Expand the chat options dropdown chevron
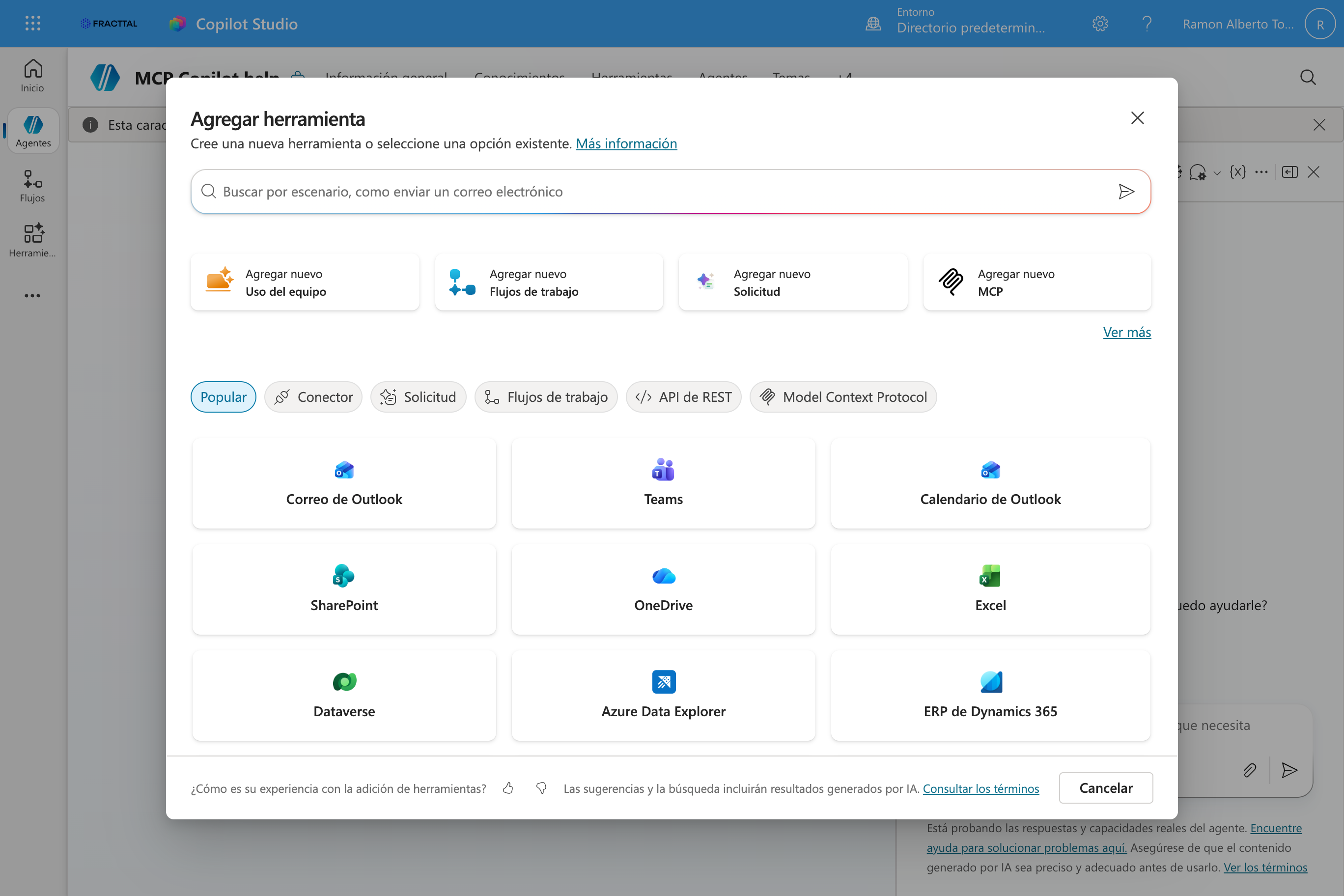1344x896 pixels. 1217,173
